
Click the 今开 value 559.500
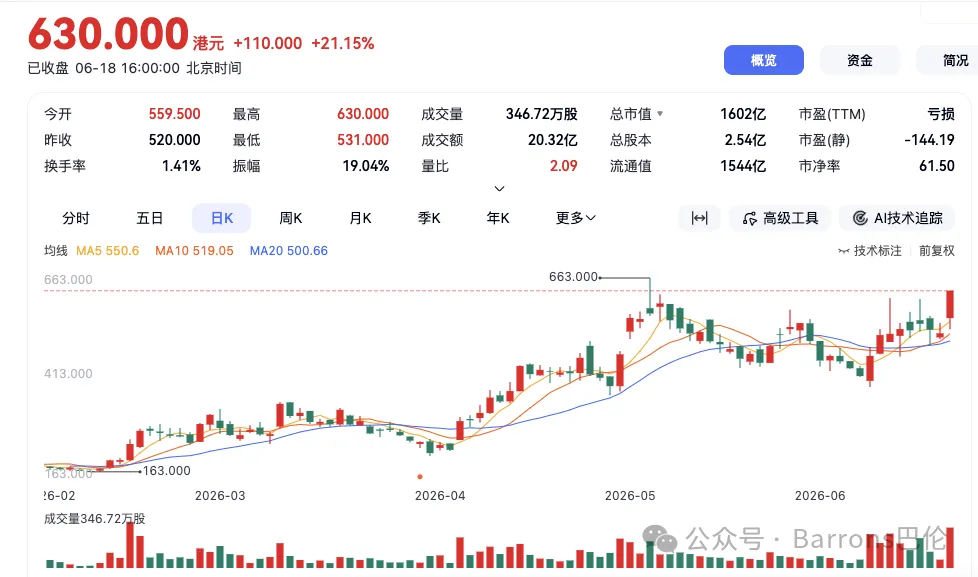point(175,114)
